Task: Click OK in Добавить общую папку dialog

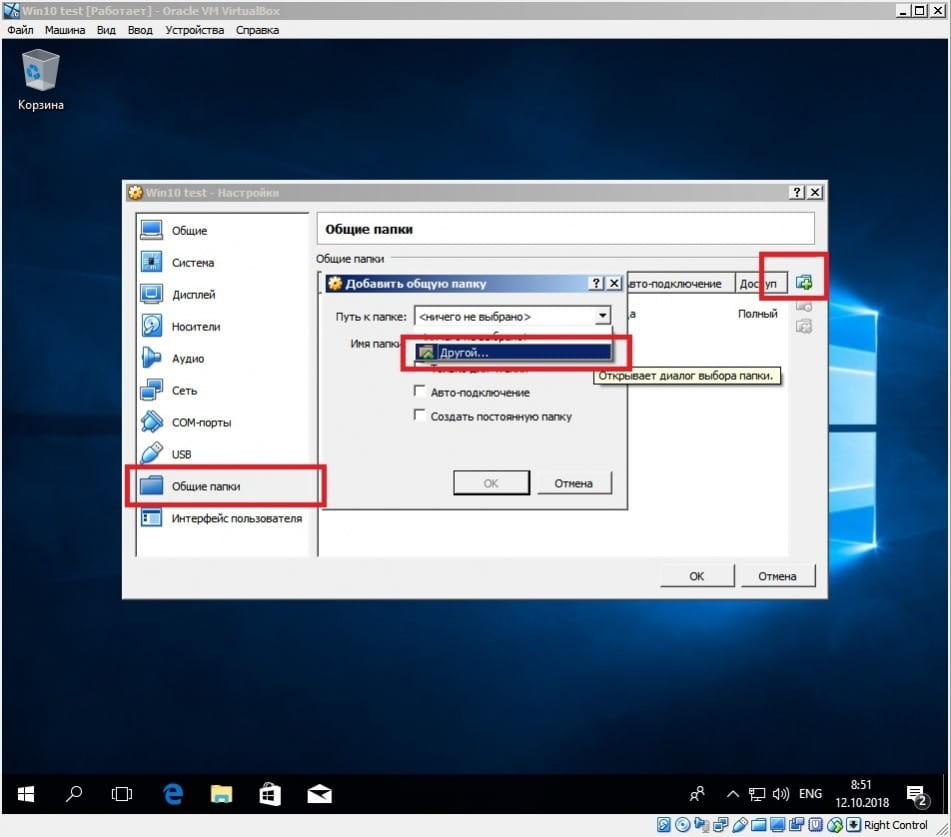Action: [491, 483]
